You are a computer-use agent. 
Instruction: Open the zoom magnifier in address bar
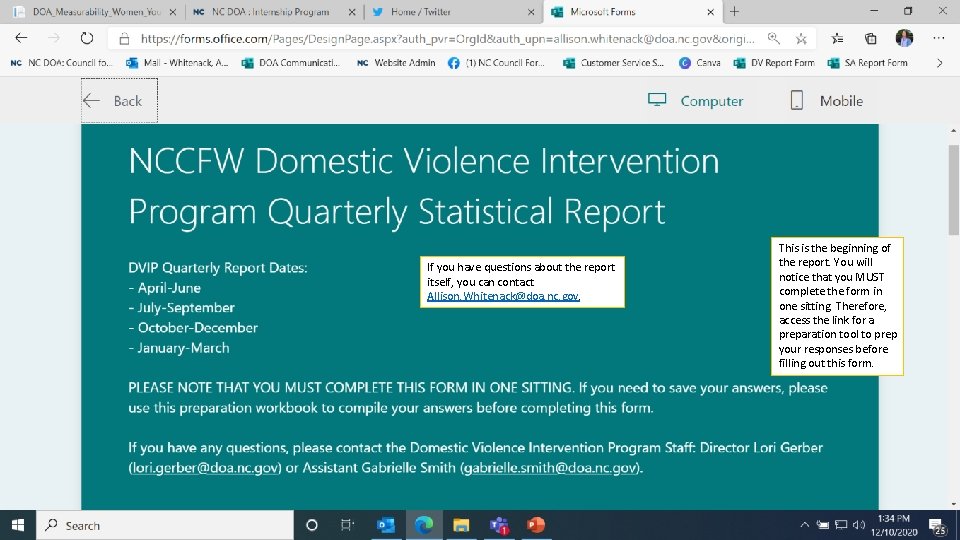coord(774,39)
